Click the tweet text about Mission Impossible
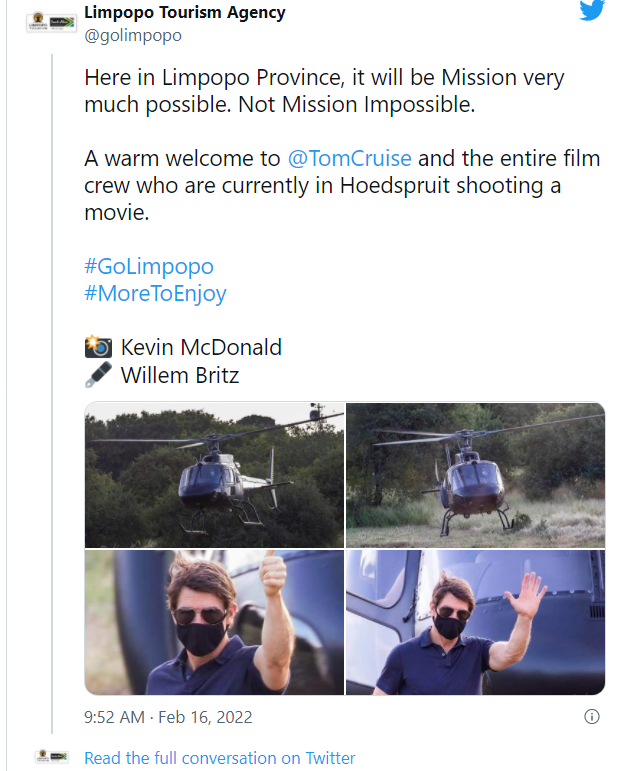The height and width of the screenshot is (771, 623). [x=325, y=91]
